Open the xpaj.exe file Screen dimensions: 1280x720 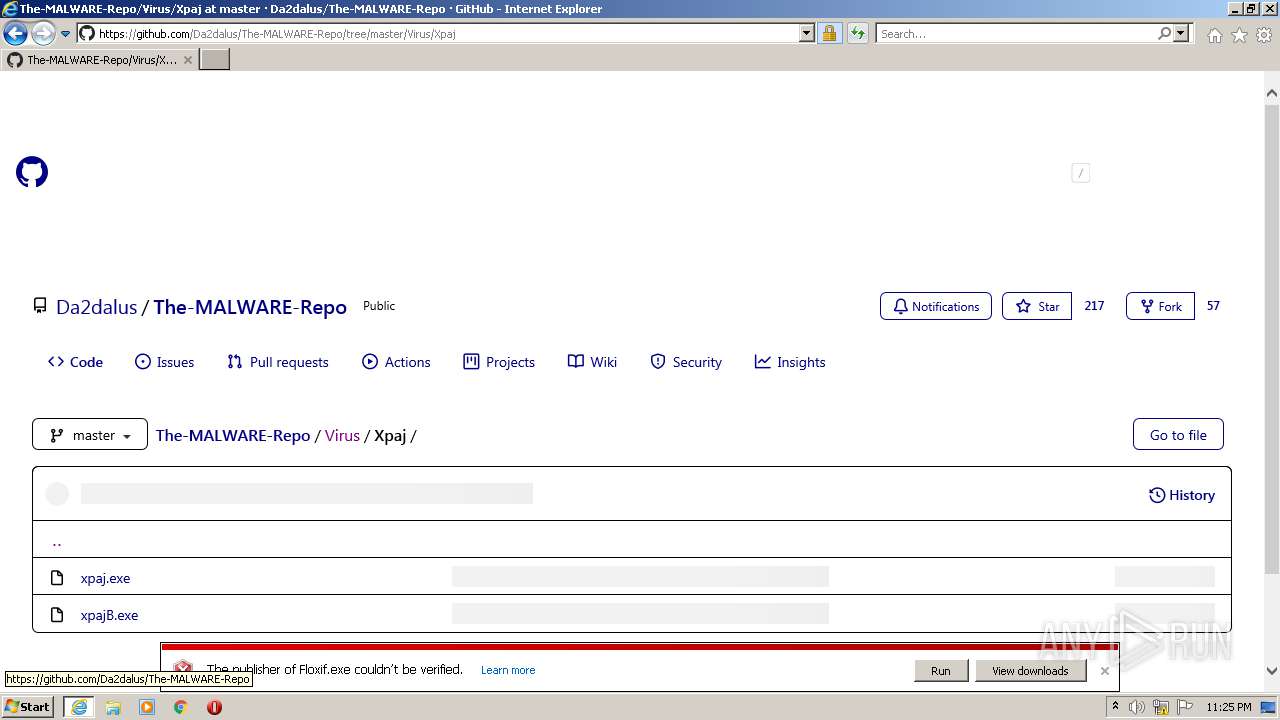pos(105,578)
